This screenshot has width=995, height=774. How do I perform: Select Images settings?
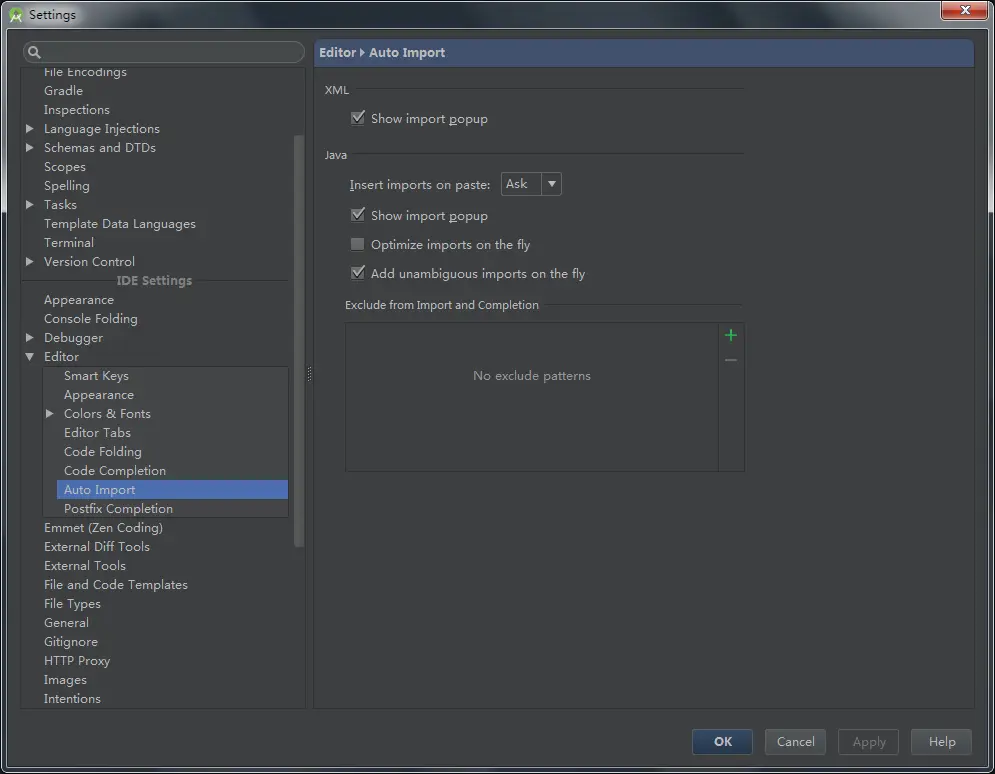65,680
